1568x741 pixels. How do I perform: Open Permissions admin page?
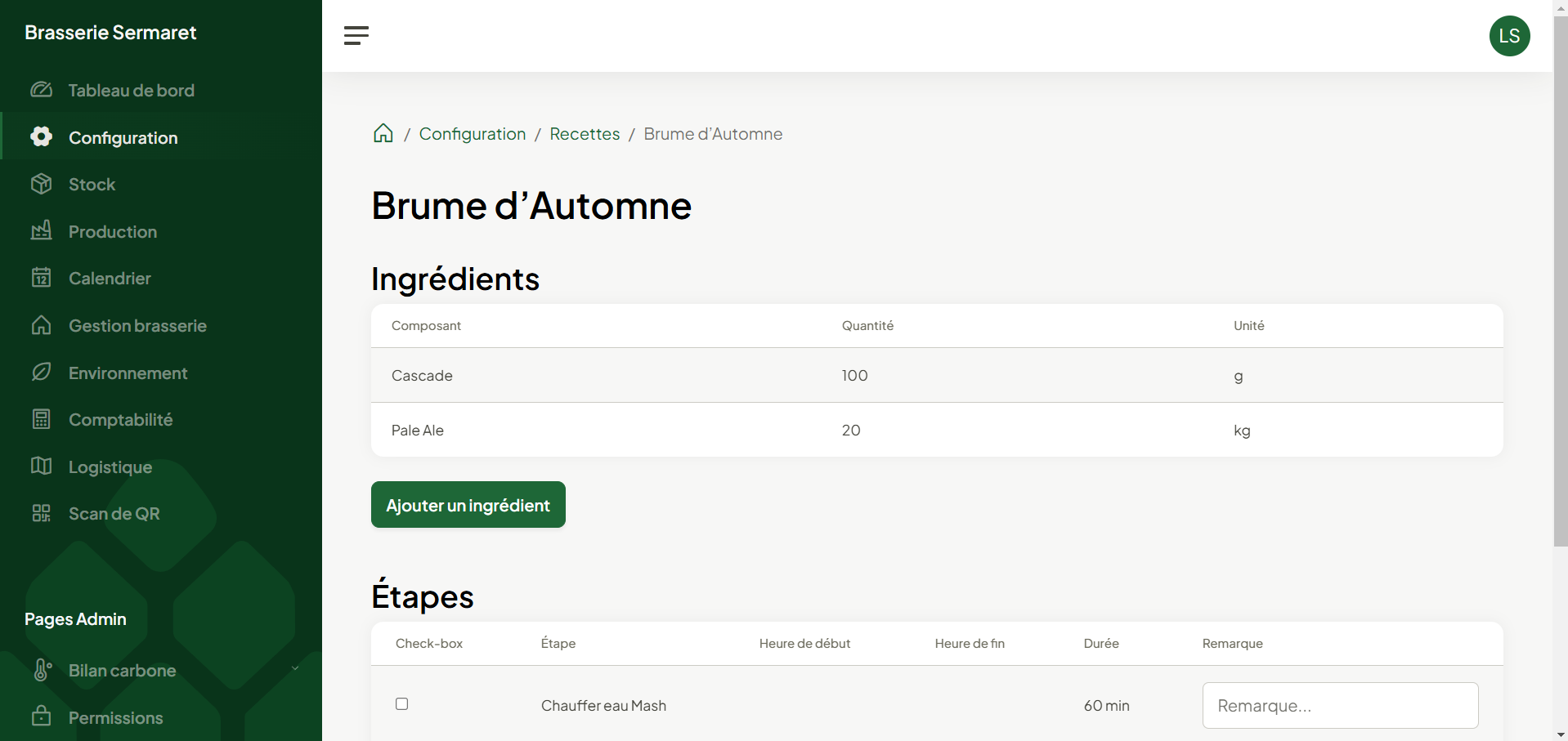pos(115,718)
